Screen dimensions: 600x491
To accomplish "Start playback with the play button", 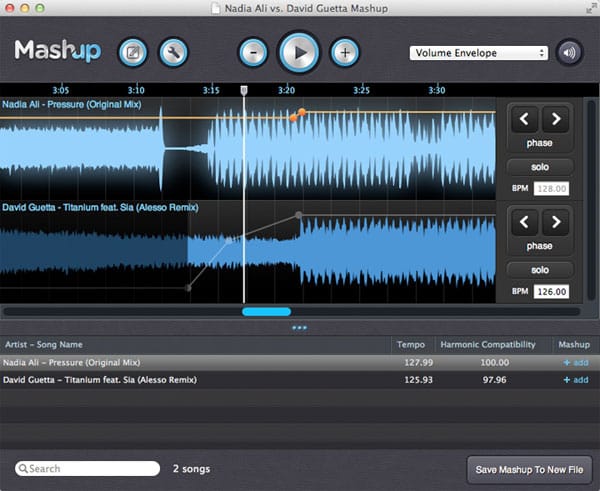I will (298, 52).
